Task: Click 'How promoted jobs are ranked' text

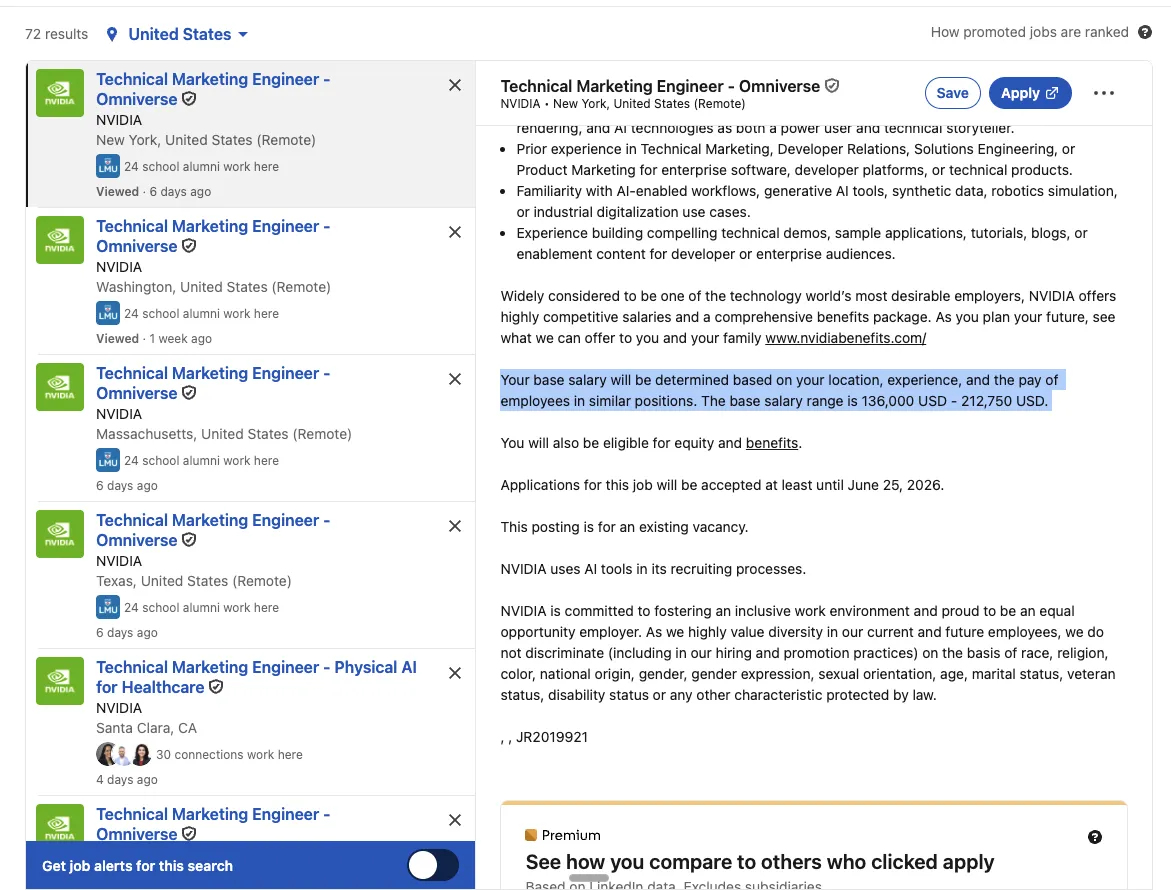Action: coord(1029,32)
